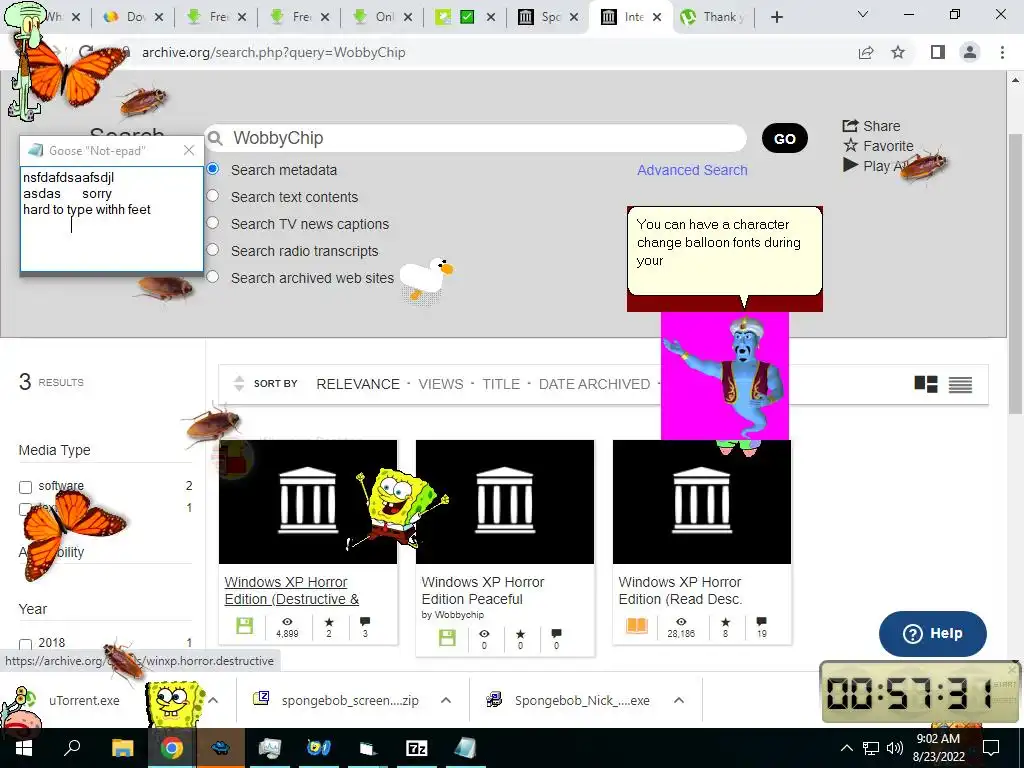This screenshot has height=768, width=1024.
Task: Open taskbar search magnifier
Action: click(x=72, y=748)
